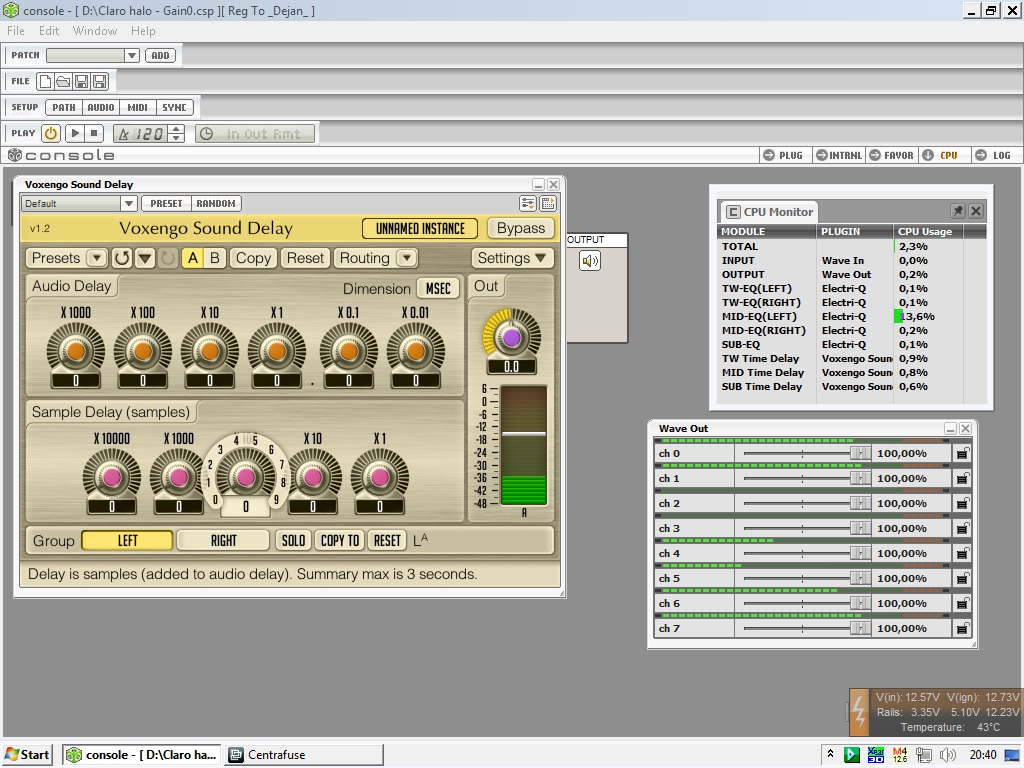Click the tempo stepper arrows next to 120
This screenshot has height=768, width=1024.
pos(176,134)
